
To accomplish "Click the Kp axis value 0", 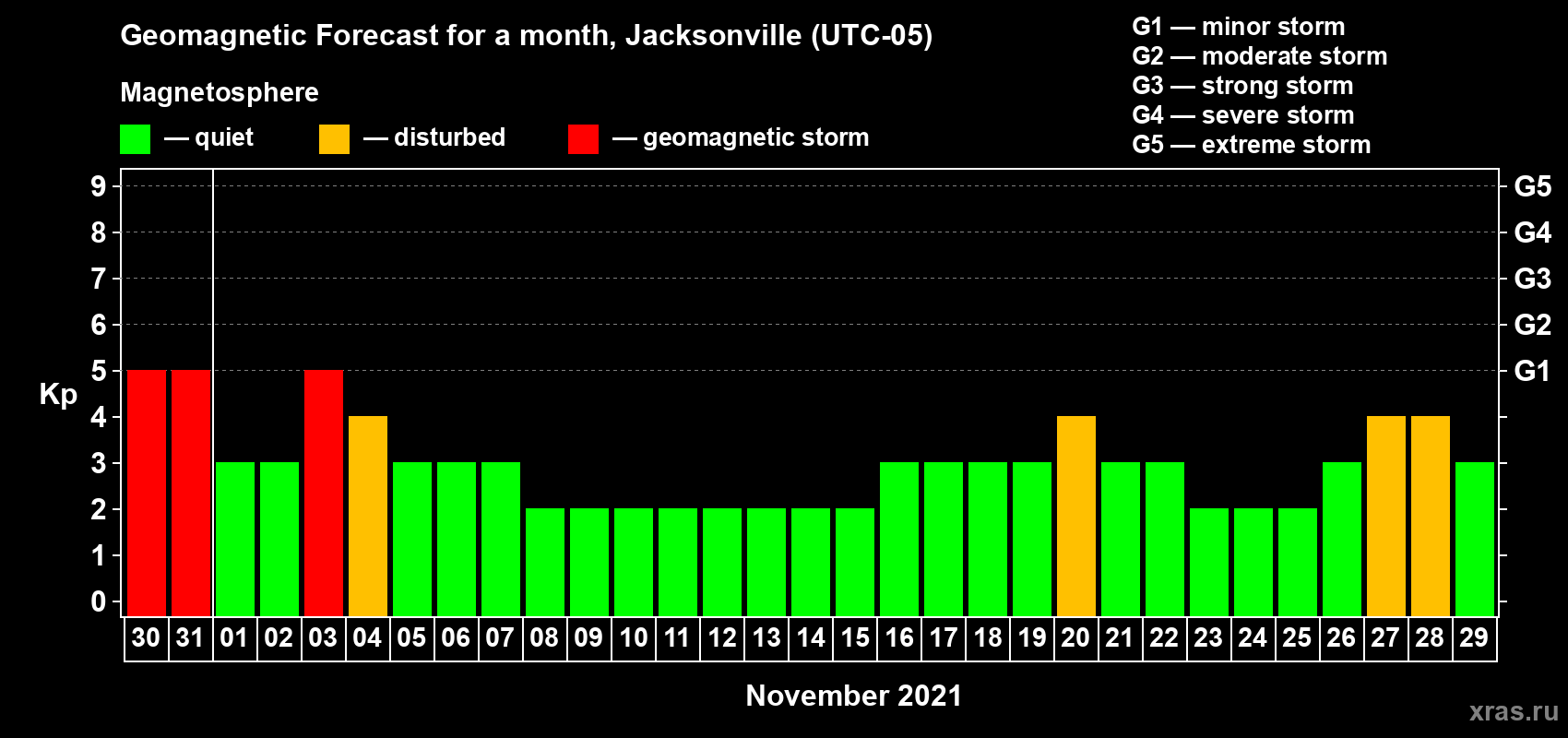I will coord(99,601).
